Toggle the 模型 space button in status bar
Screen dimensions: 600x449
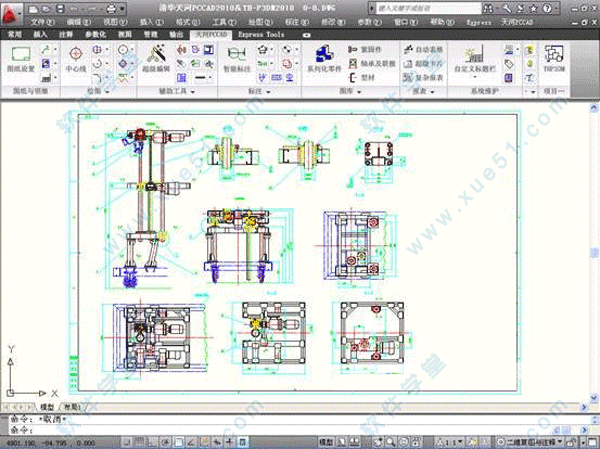pyautogui.click(x=326, y=441)
